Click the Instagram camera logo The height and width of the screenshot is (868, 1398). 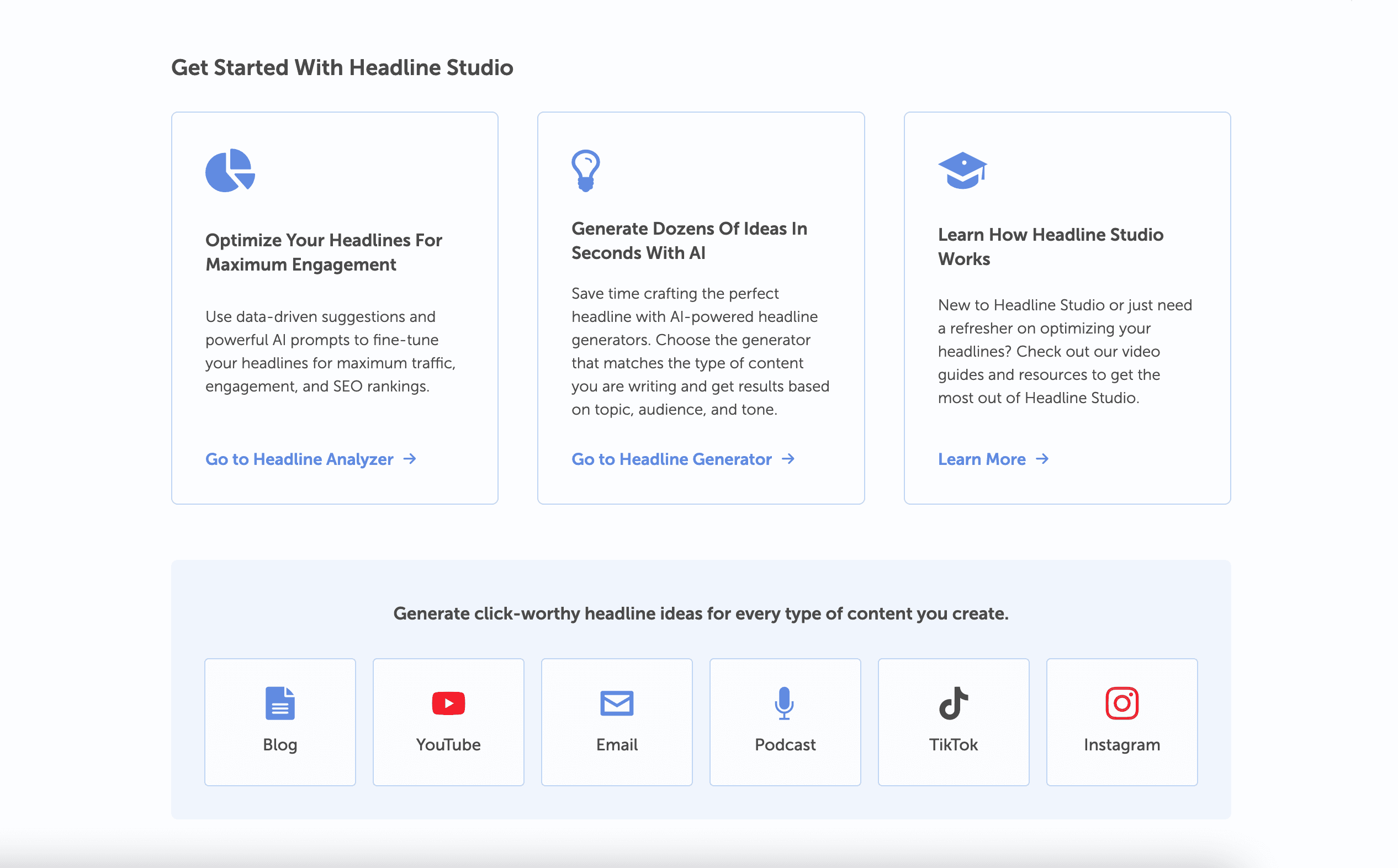click(1121, 703)
